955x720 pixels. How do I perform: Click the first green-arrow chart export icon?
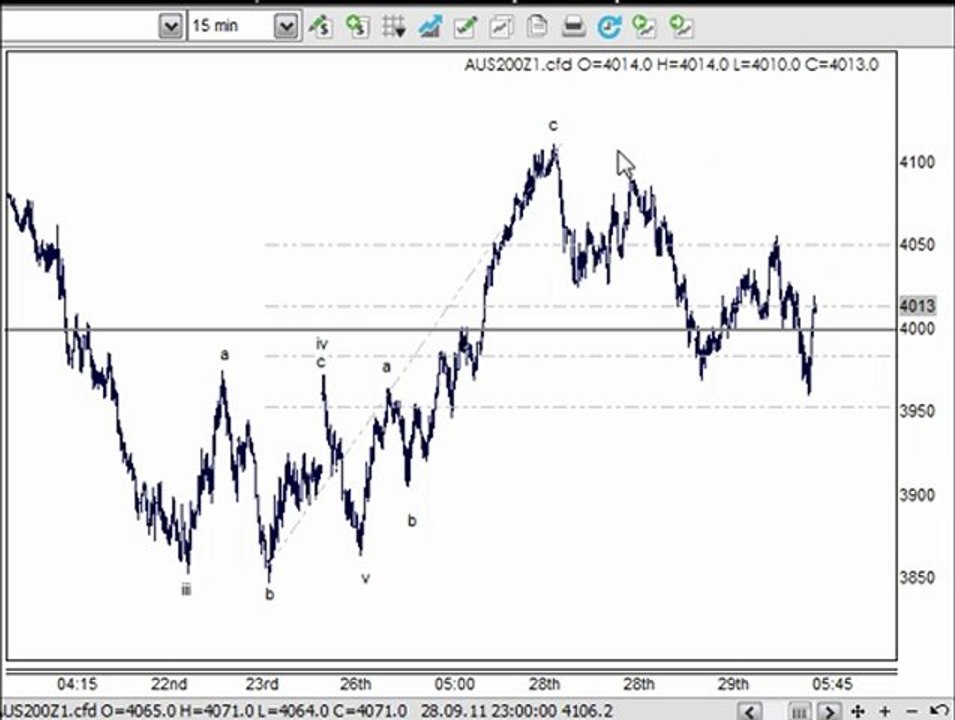644,26
